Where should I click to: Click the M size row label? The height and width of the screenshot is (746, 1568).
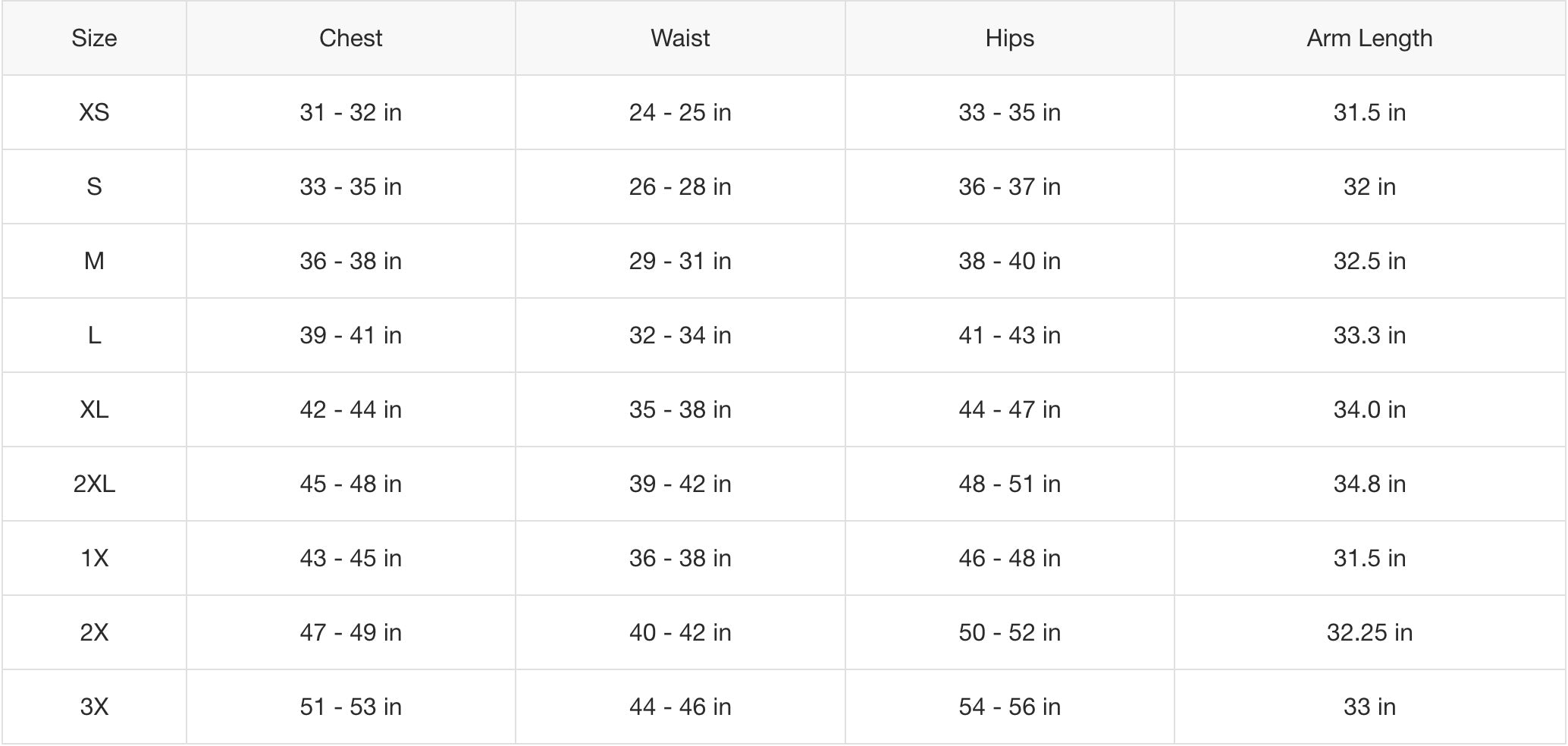tap(94, 261)
